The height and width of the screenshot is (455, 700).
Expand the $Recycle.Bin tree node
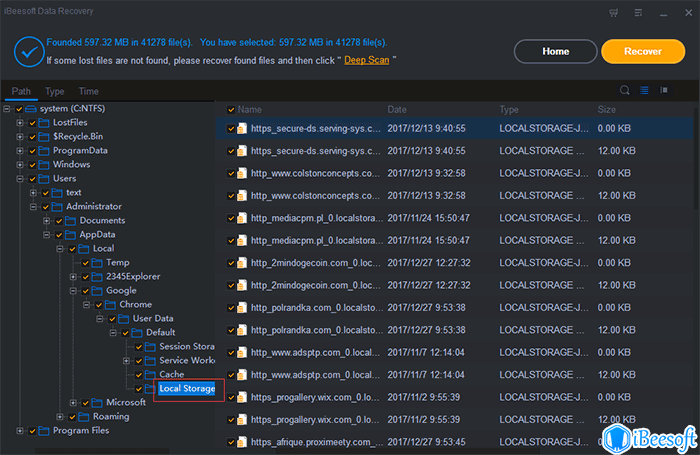click(x=20, y=137)
